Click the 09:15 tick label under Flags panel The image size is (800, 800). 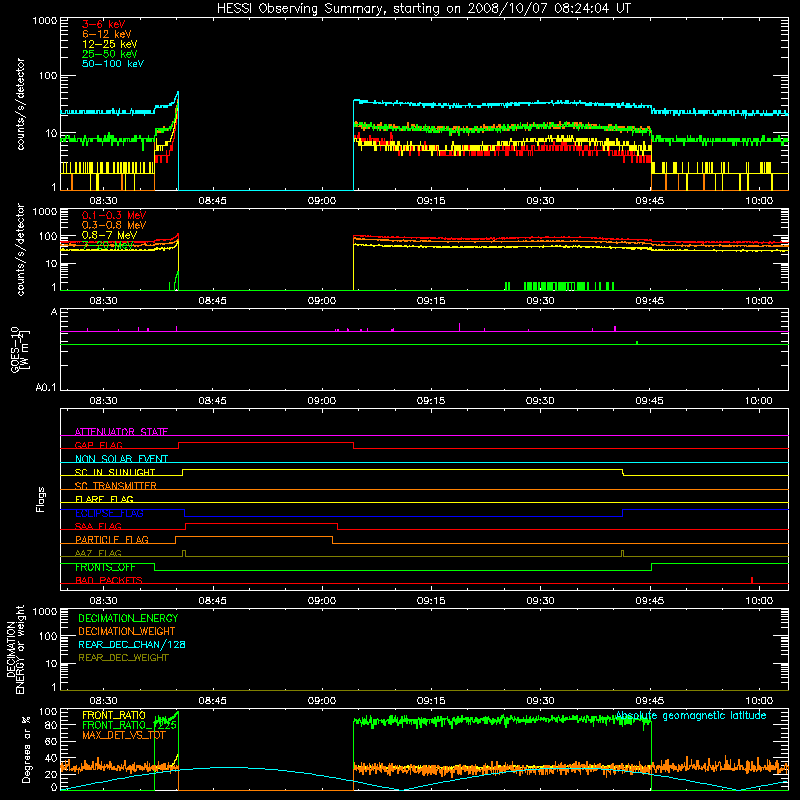pyautogui.click(x=431, y=601)
